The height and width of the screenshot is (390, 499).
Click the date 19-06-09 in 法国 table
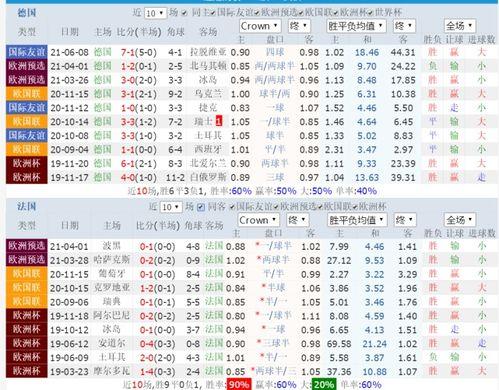69,358
